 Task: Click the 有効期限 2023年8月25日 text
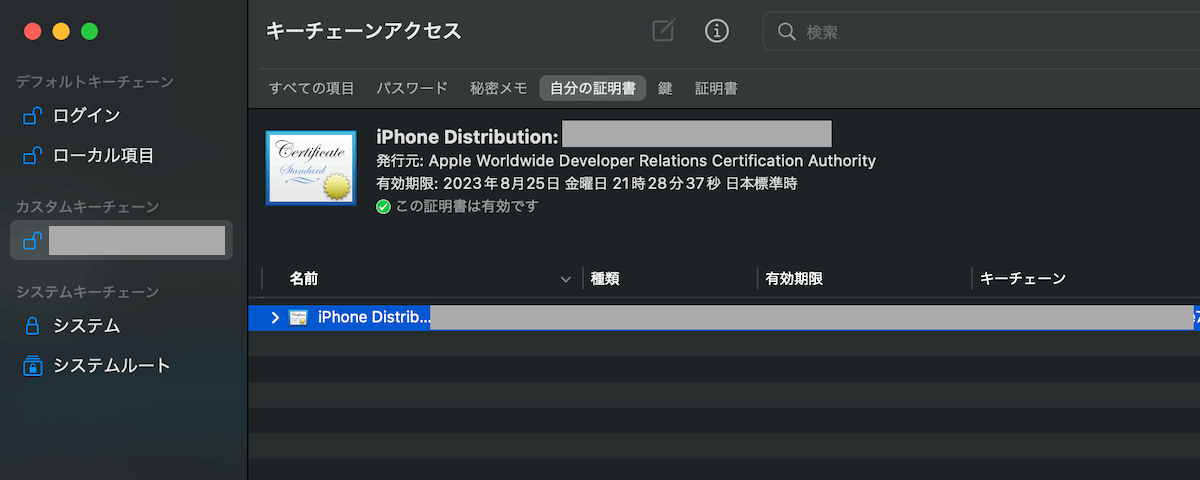click(x=586, y=184)
